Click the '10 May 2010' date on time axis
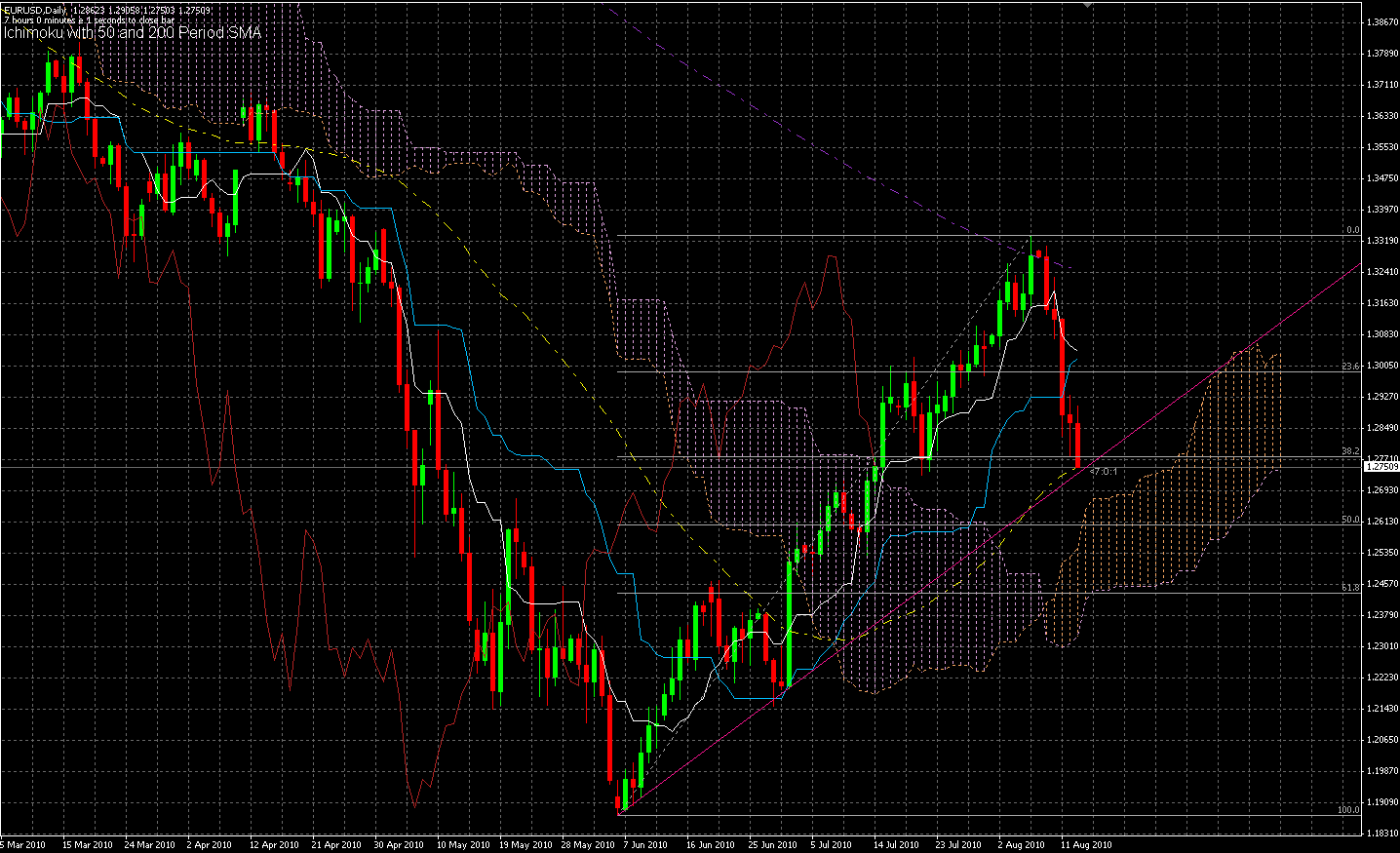Image resolution: width=1400 pixels, height=853 pixels. coord(463,845)
